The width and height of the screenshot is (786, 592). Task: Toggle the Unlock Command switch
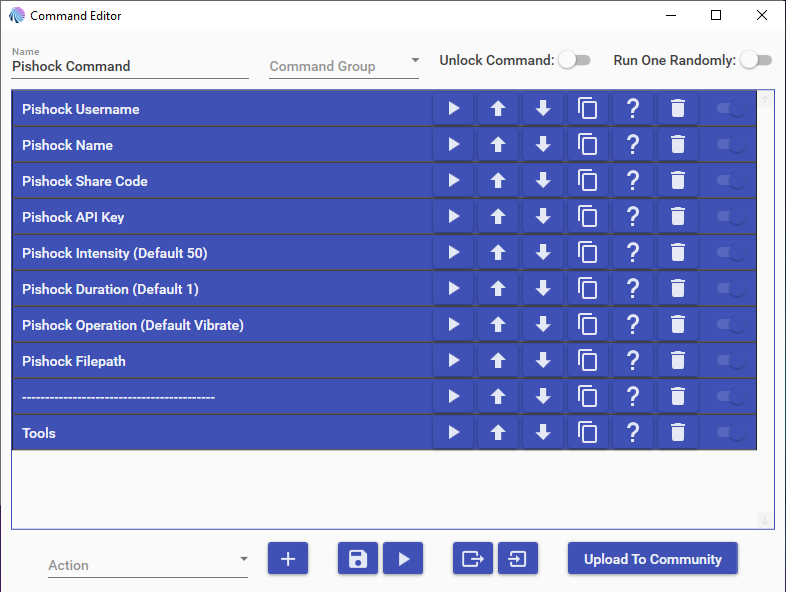click(574, 60)
